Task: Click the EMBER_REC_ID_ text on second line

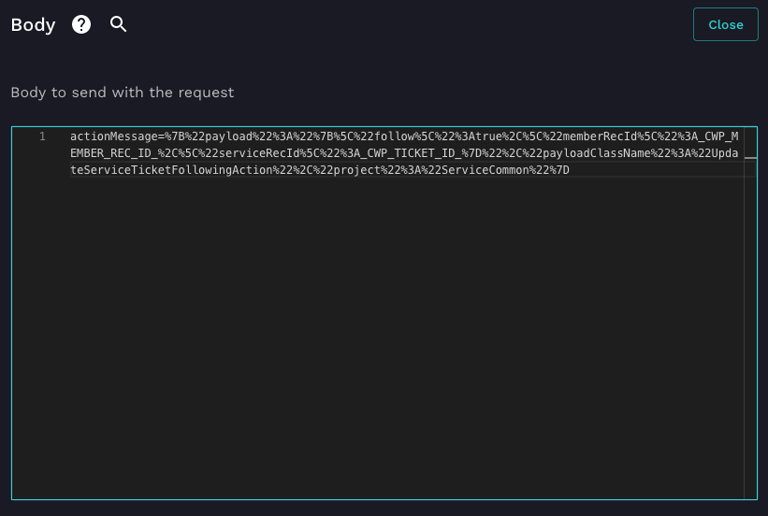Action: [114, 153]
